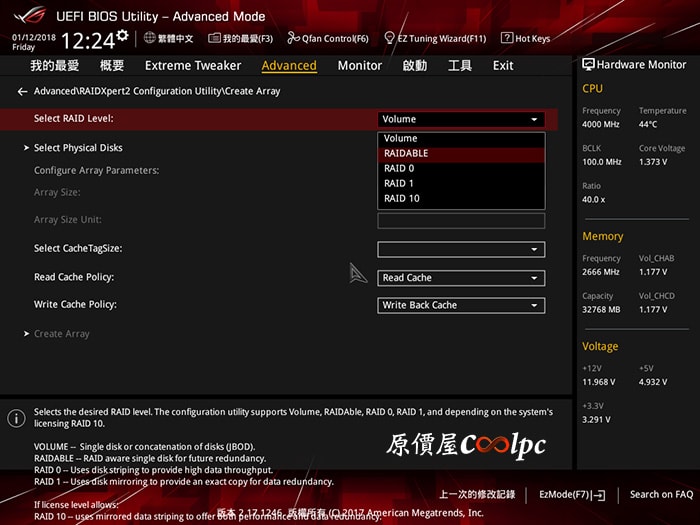Switch to the Extreme Tweaker tab
Viewport: 700px width, 525px height.
point(193,66)
